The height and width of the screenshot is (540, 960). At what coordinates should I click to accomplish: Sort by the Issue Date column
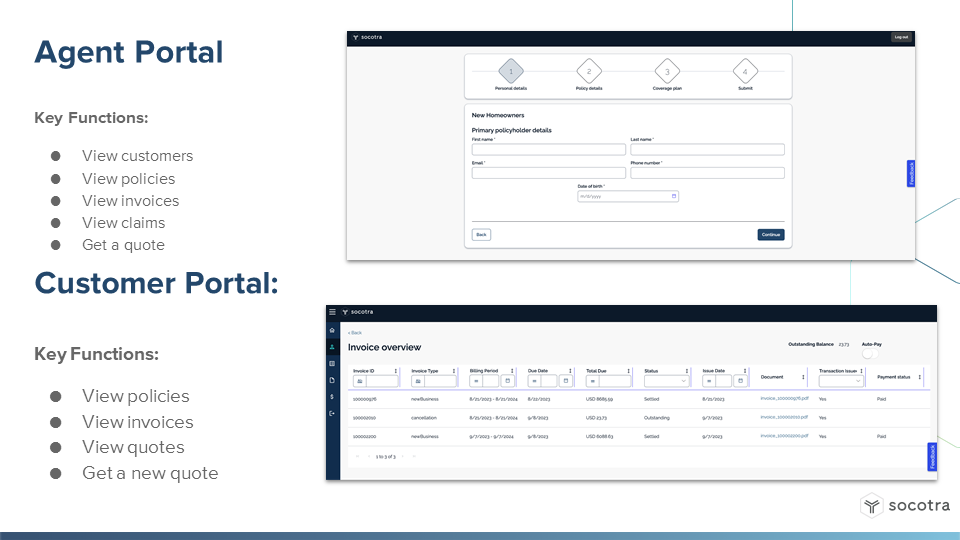(x=744, y=371)
